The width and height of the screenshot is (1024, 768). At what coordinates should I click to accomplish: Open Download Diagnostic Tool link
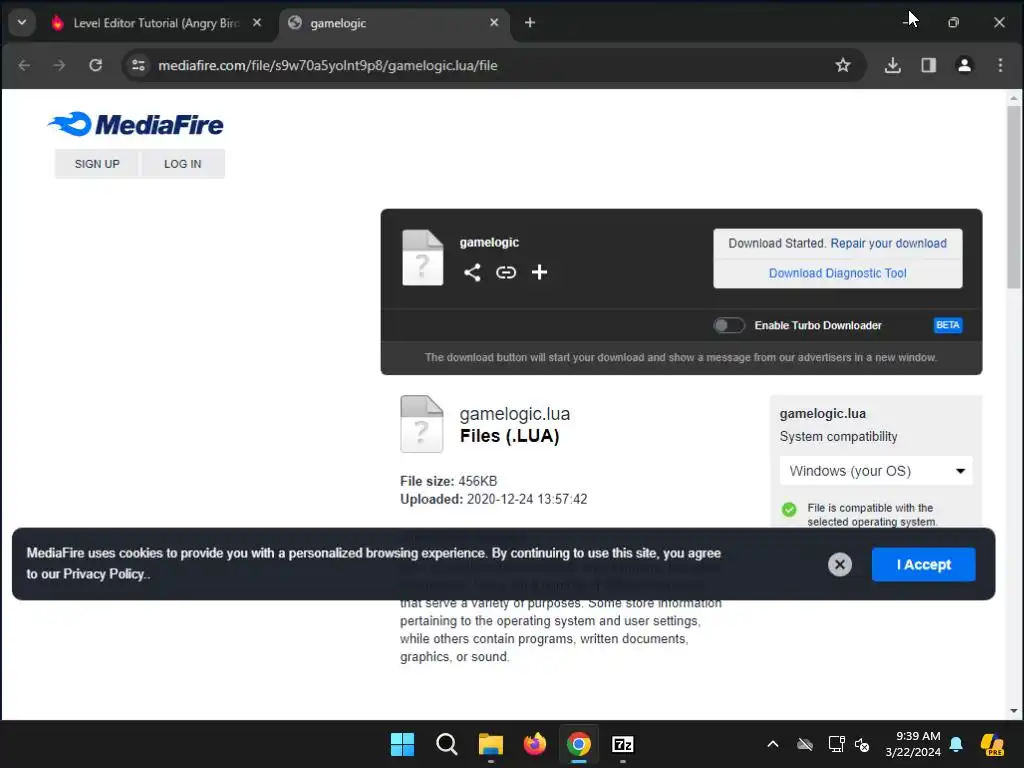coord(837,273)
